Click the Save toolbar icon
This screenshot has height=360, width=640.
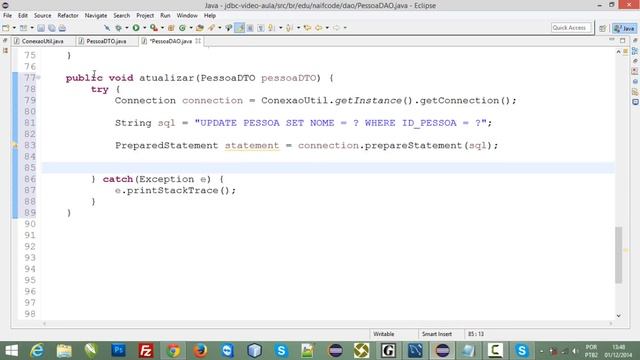[41, 28]
